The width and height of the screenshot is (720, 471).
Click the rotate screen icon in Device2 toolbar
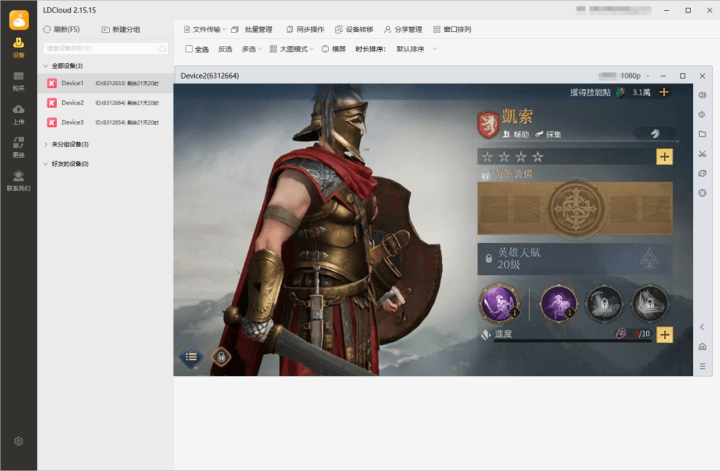(702, 174)
